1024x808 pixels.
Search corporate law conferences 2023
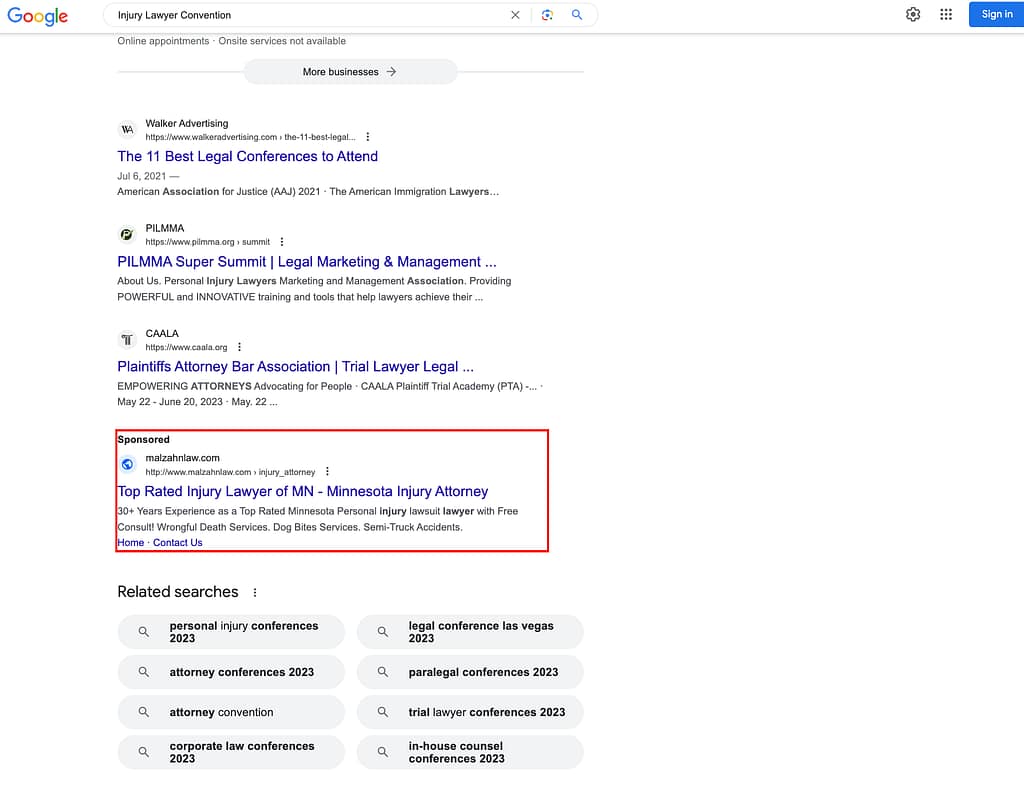pyautogui.click(x=231, y=752)
